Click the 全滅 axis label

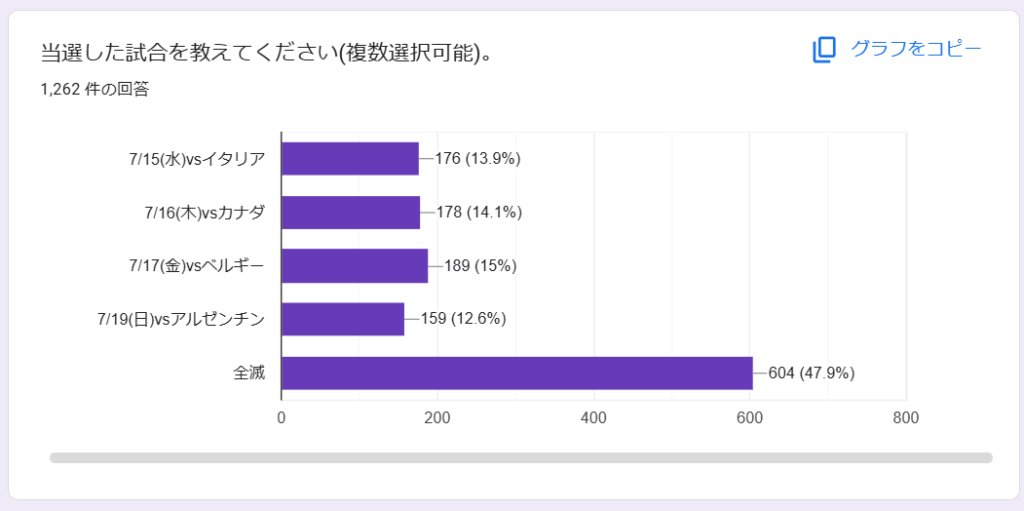click(249, 373)
